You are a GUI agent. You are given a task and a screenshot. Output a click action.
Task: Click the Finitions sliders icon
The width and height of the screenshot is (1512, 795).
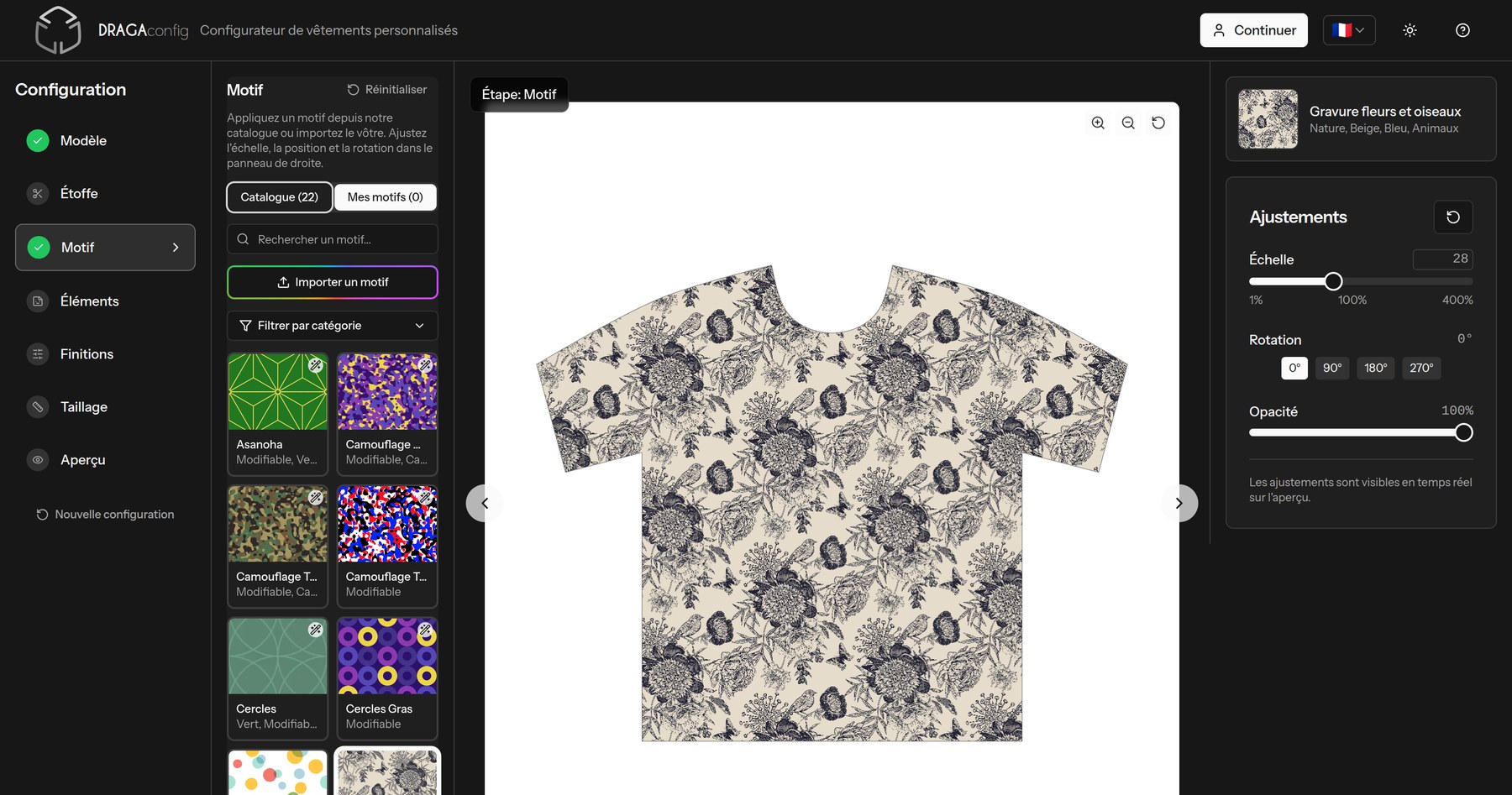click(38, 354)
